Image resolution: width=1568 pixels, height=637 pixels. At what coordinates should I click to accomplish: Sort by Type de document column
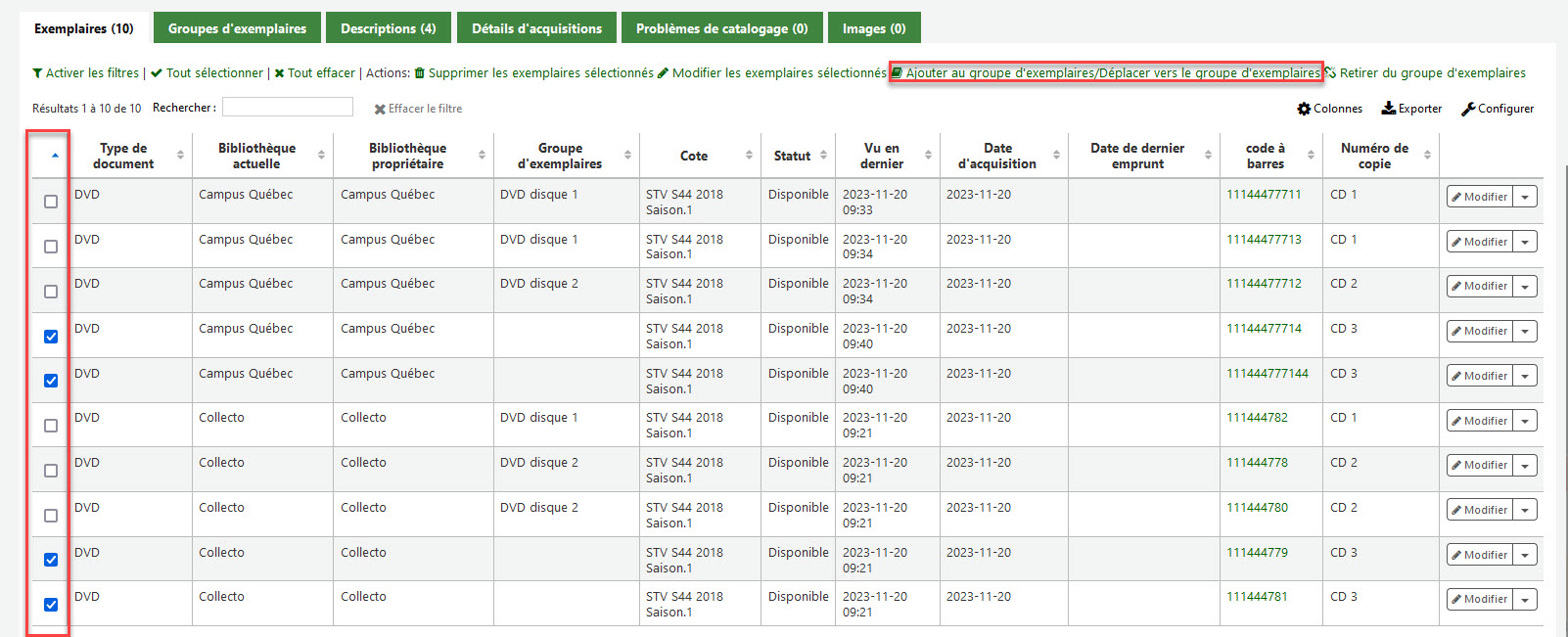click(x=130, y=156)
